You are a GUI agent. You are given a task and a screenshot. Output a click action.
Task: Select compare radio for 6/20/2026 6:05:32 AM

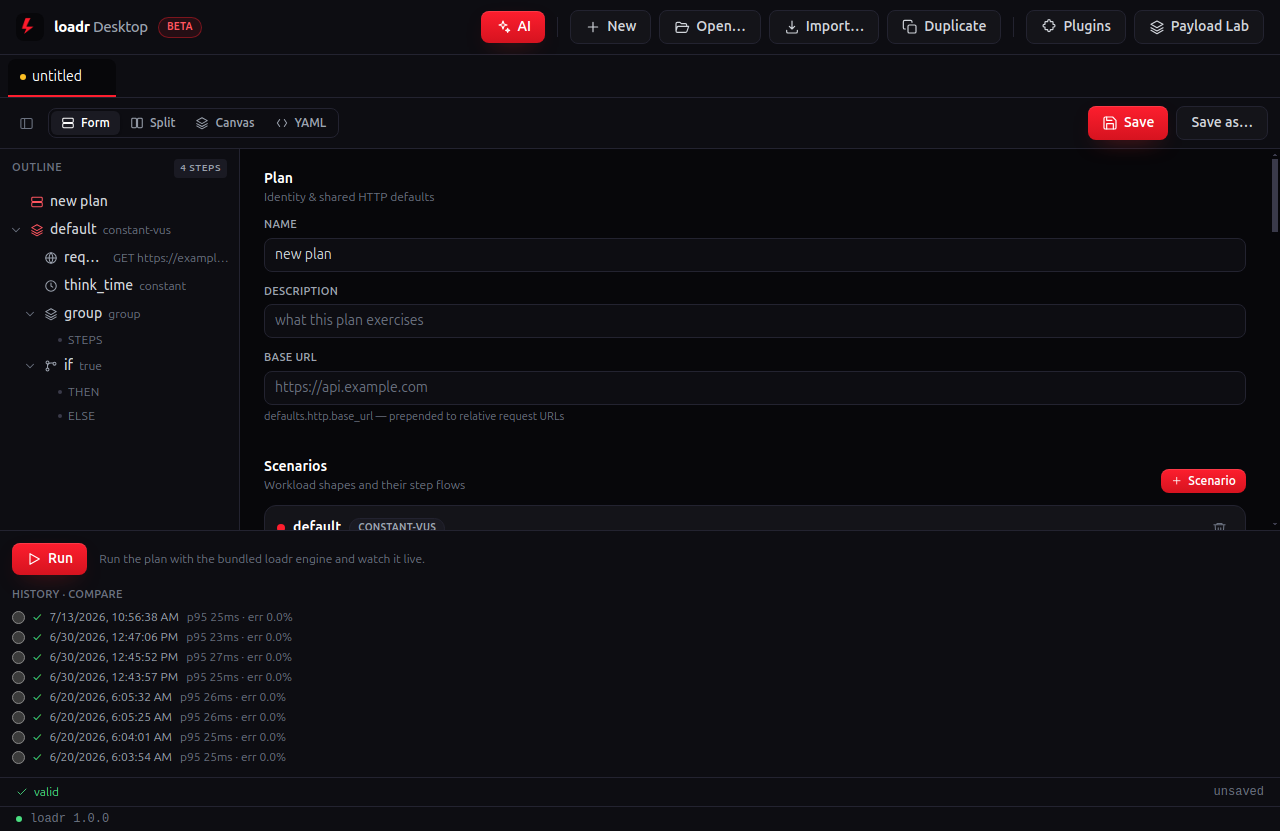point(18,697)
